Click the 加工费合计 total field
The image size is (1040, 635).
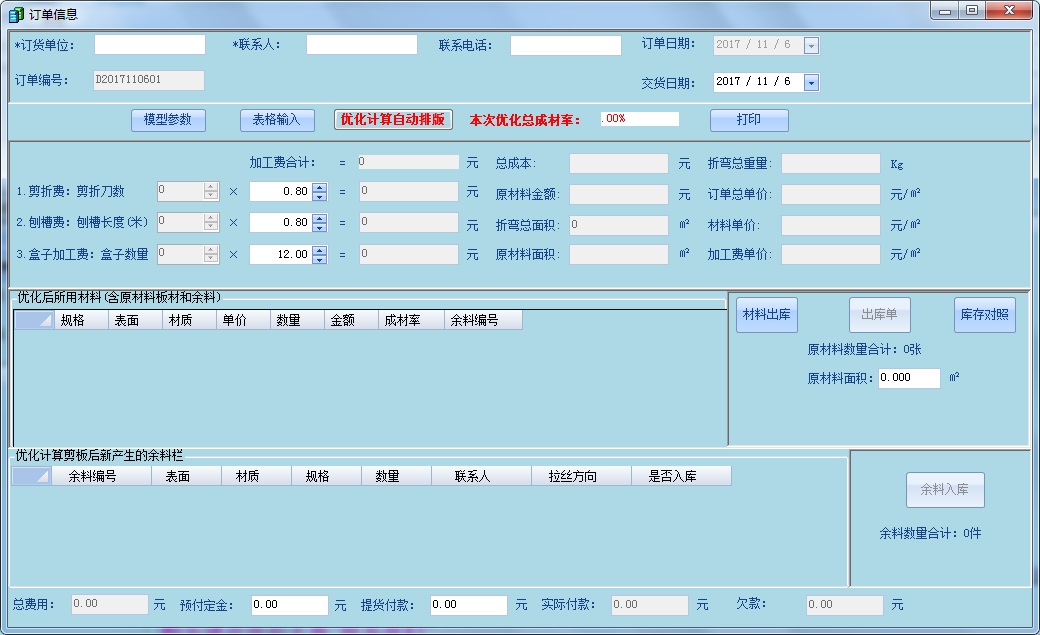[409, 162]
